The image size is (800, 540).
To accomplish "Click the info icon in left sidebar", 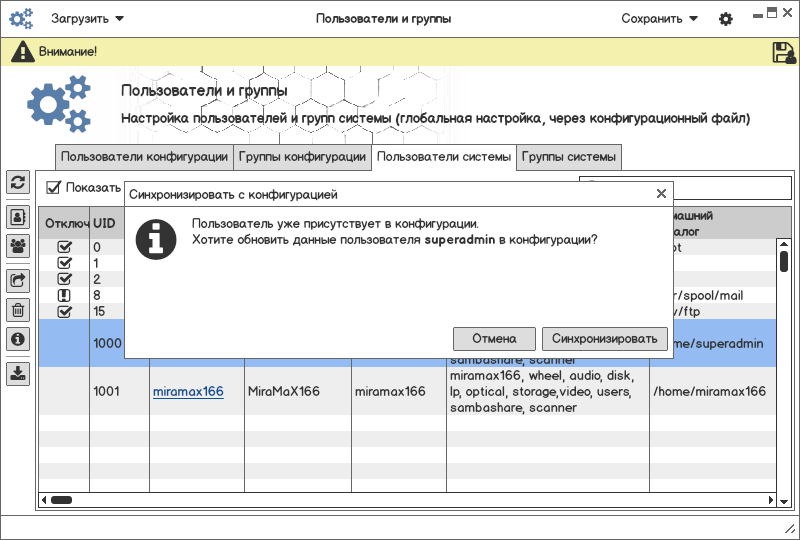I will tap(18, 339).
